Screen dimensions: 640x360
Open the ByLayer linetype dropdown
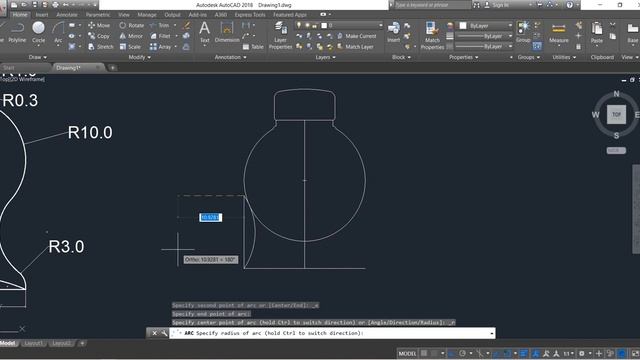coord(510,47)
